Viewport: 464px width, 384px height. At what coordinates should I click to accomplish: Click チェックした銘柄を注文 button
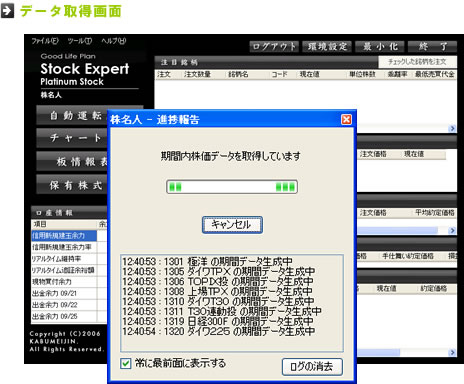[x=417, y=62]
